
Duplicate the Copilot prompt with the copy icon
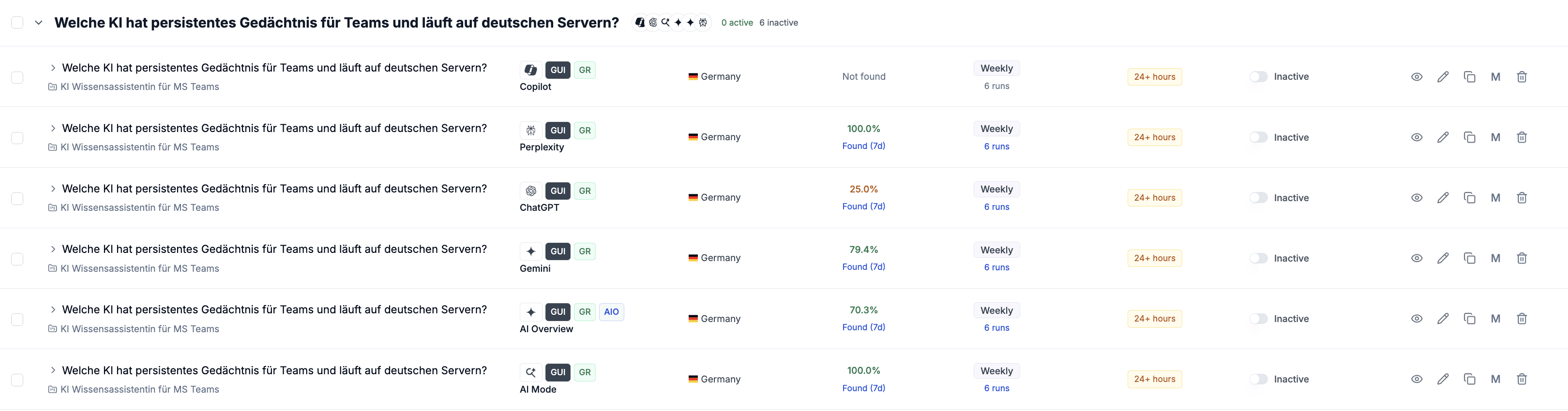[1469, 76]
